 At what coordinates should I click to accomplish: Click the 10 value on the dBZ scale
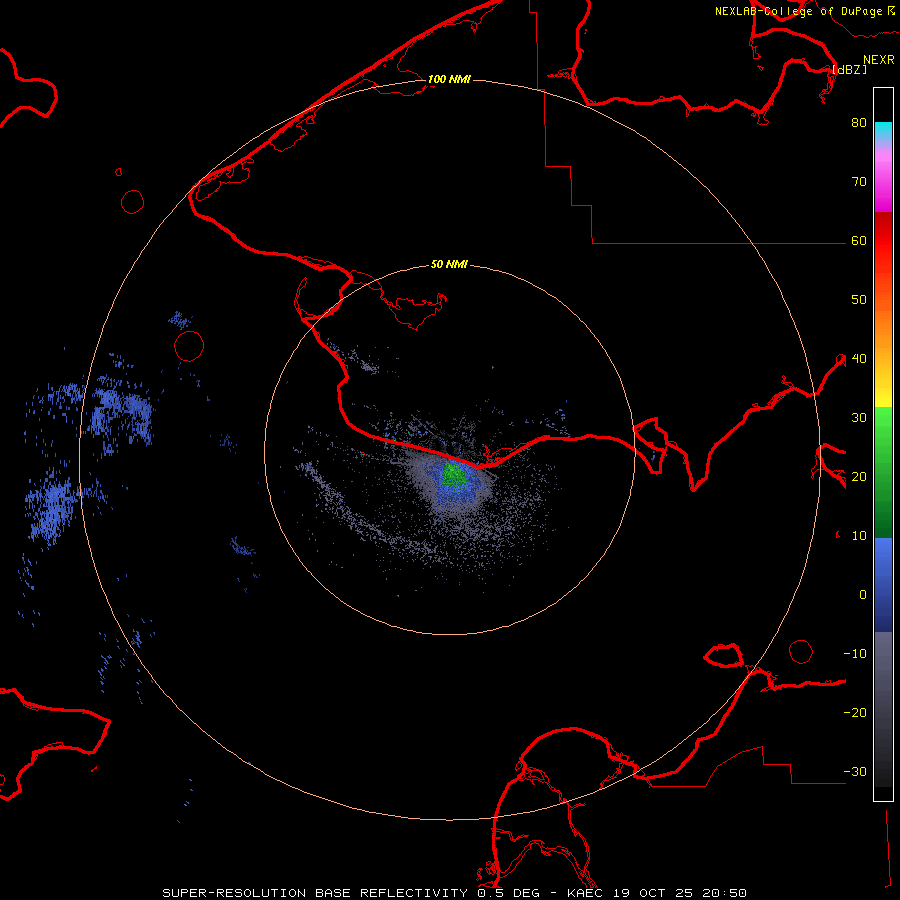click(859, 536)
